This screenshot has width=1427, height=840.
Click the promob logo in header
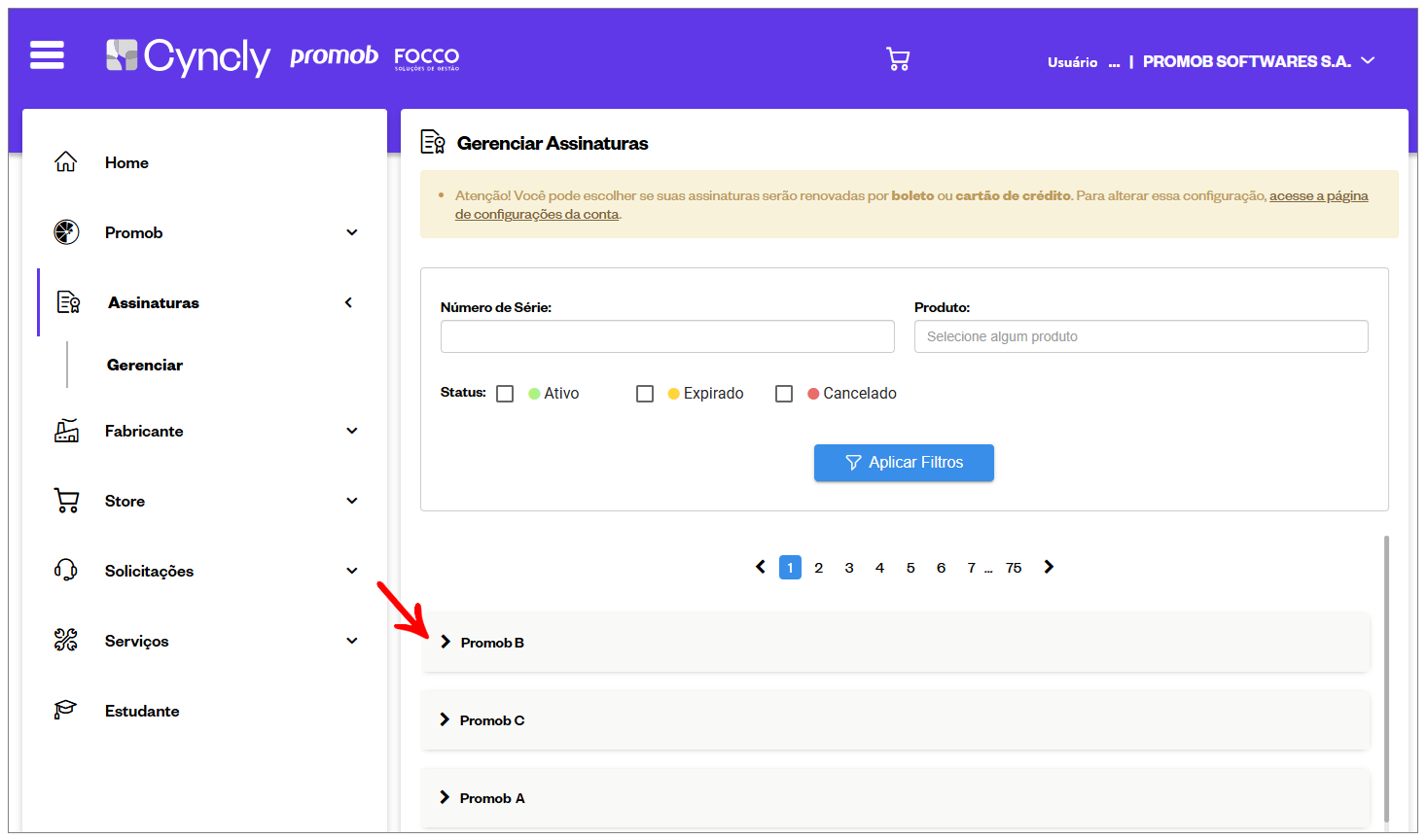(334, 56)
